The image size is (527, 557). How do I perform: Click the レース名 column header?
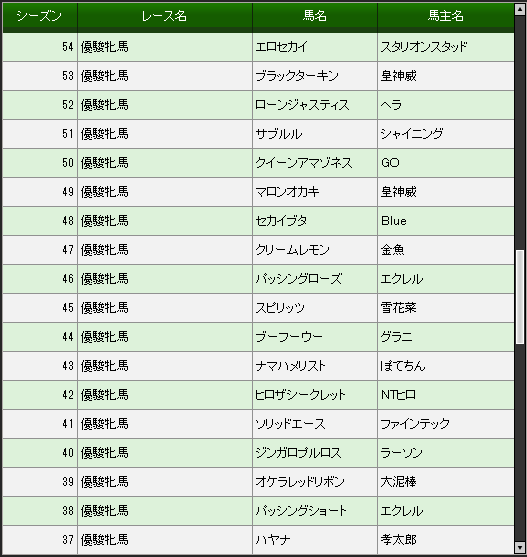(165, 16)
